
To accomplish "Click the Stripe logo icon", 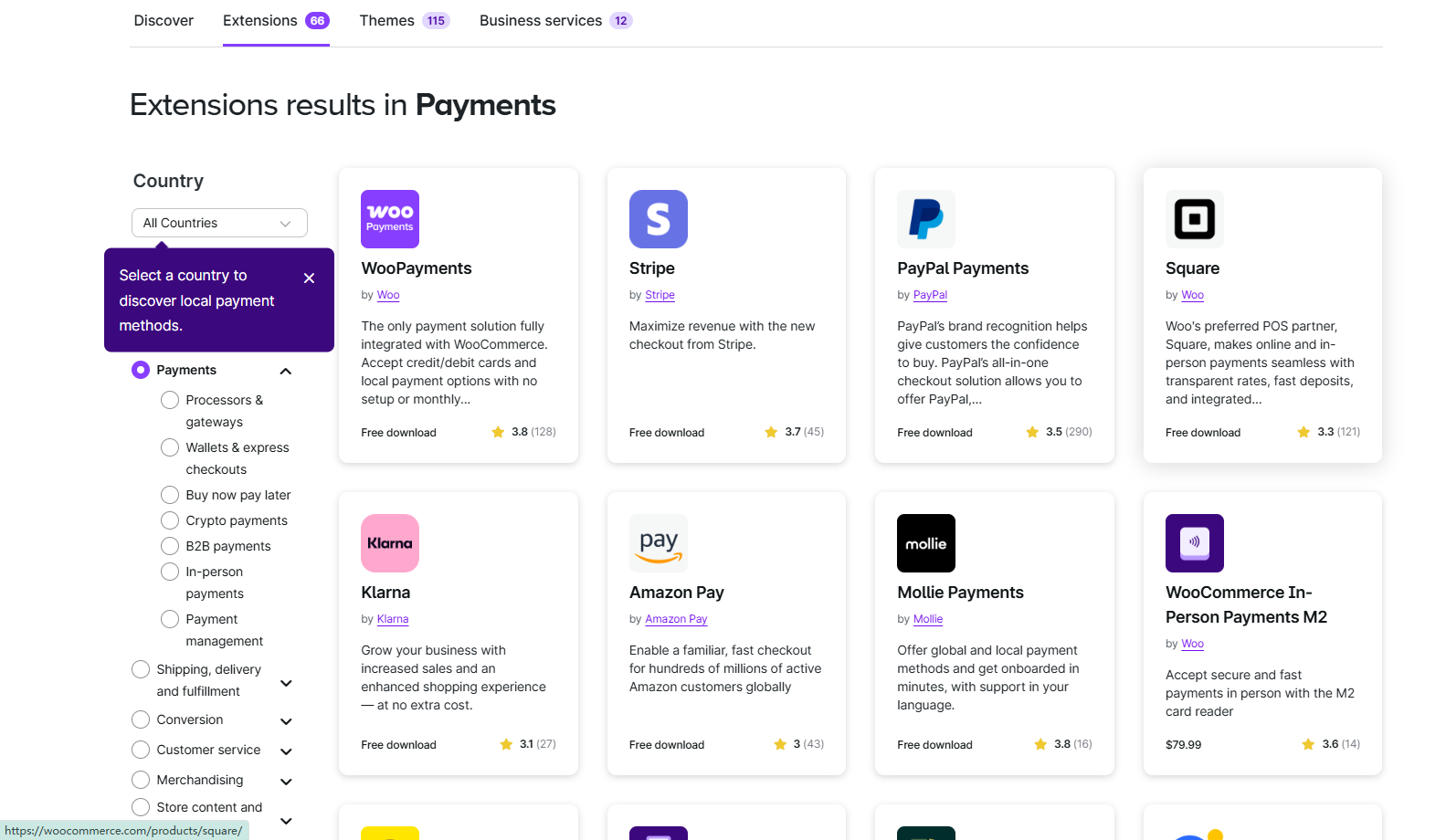I will (x=658, y=219).
